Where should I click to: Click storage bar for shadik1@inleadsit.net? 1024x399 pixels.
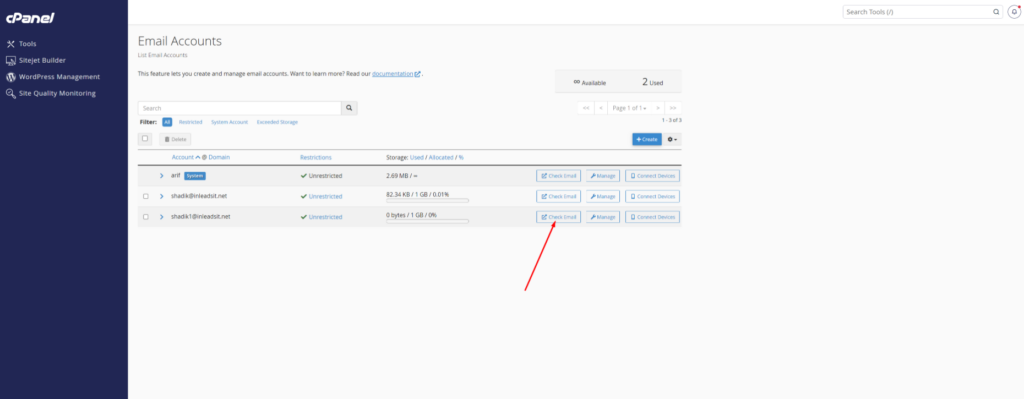click(427, 221)
